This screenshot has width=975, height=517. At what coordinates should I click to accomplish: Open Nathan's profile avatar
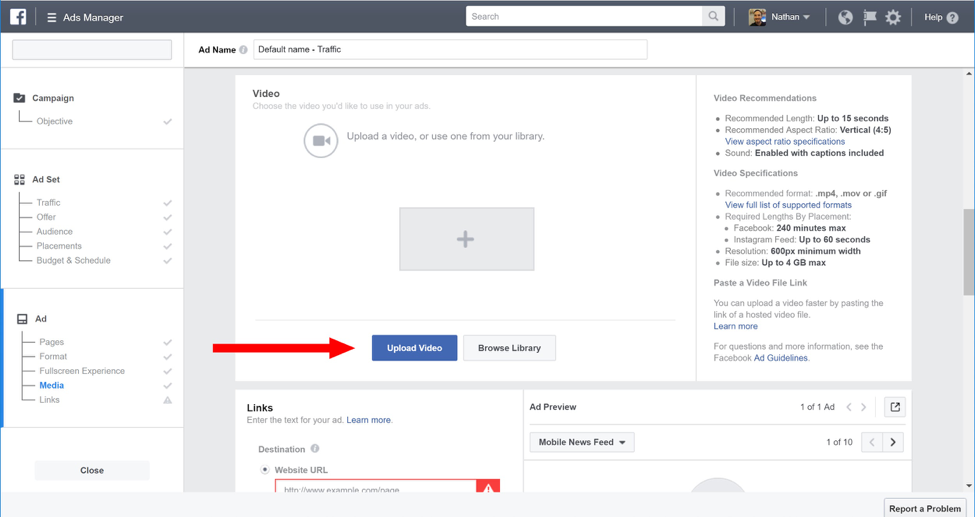tap(757, 17)
